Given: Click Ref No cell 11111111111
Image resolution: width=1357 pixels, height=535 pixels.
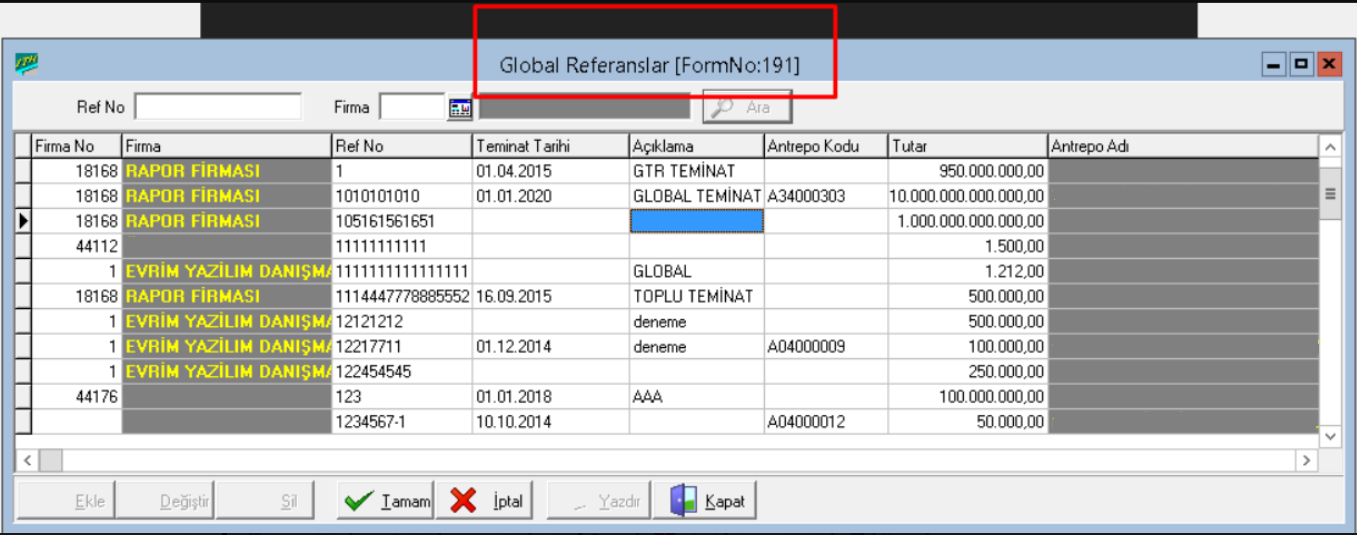Looking at the screenshot, I should click(402, 246).
